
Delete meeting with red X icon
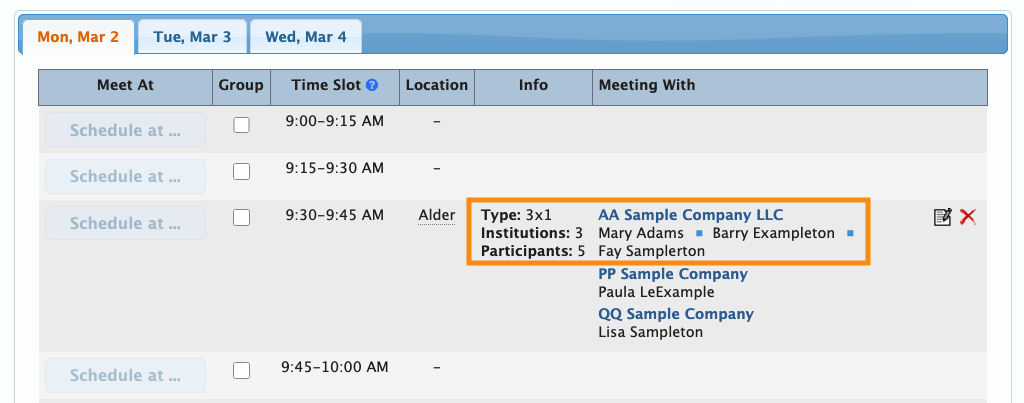pos(967,217)
